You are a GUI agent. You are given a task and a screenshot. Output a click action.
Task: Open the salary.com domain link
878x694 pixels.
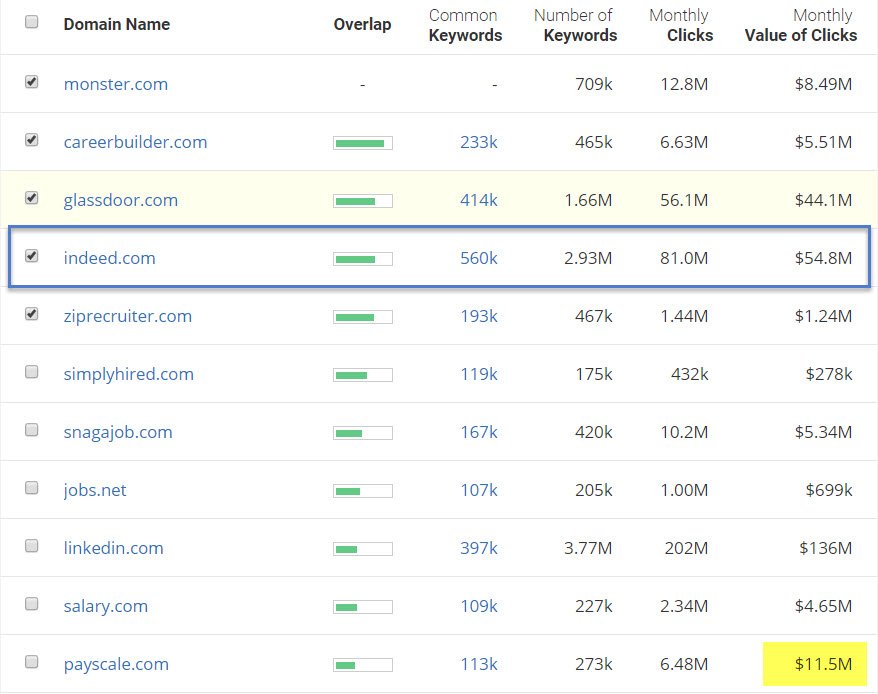[x=106, y=606]
